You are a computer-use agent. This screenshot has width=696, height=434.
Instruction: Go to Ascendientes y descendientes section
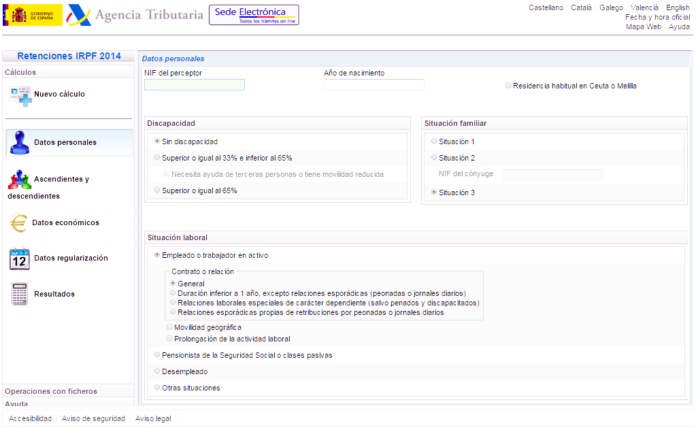click(48, 187)
